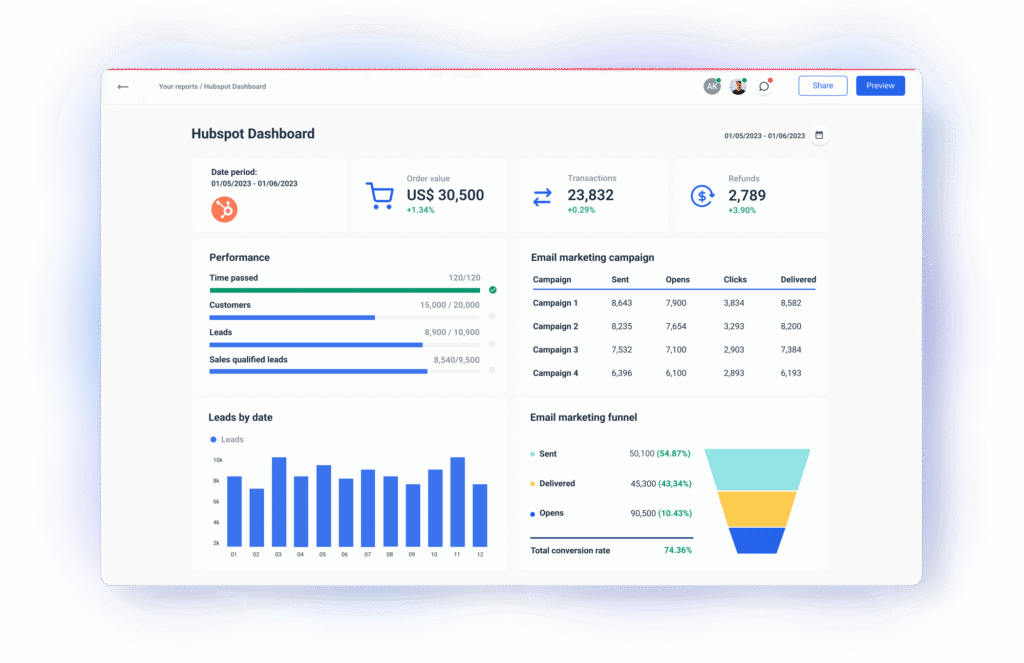The image size is (1024, 663).
Task: Select the Campaign 2 table row
Action: [x=673, y=326]
